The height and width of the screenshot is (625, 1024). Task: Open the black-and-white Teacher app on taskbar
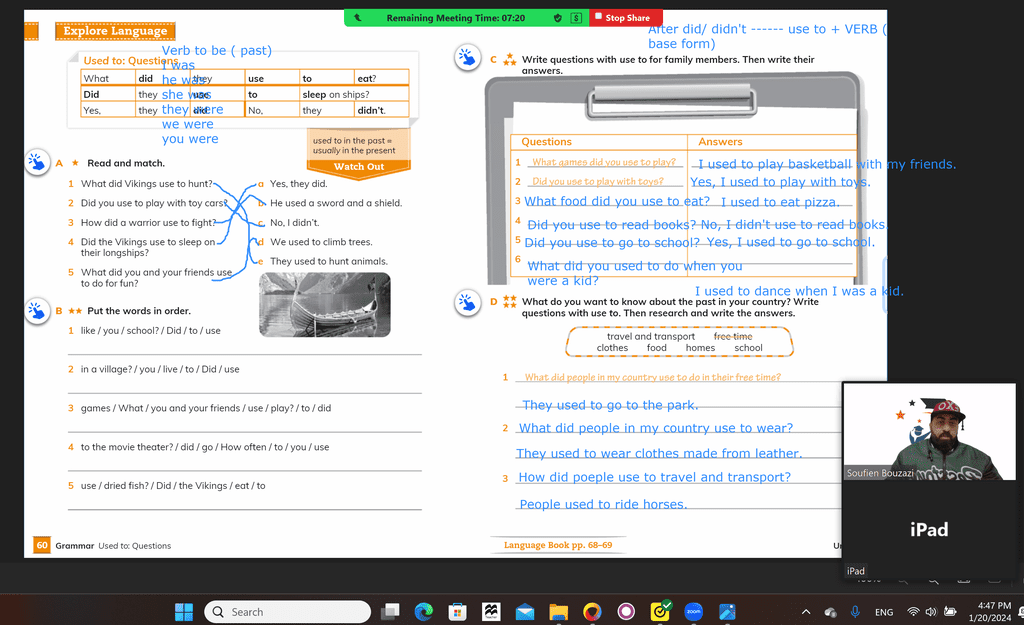coord(491,612)
